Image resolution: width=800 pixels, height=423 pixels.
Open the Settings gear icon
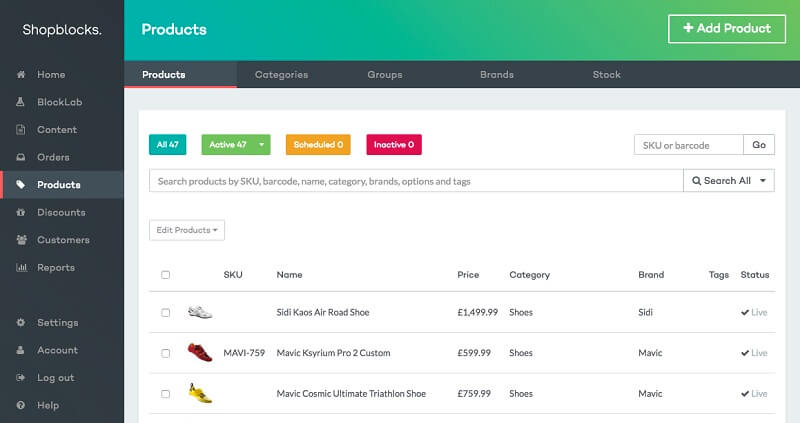tap(20, 322)
